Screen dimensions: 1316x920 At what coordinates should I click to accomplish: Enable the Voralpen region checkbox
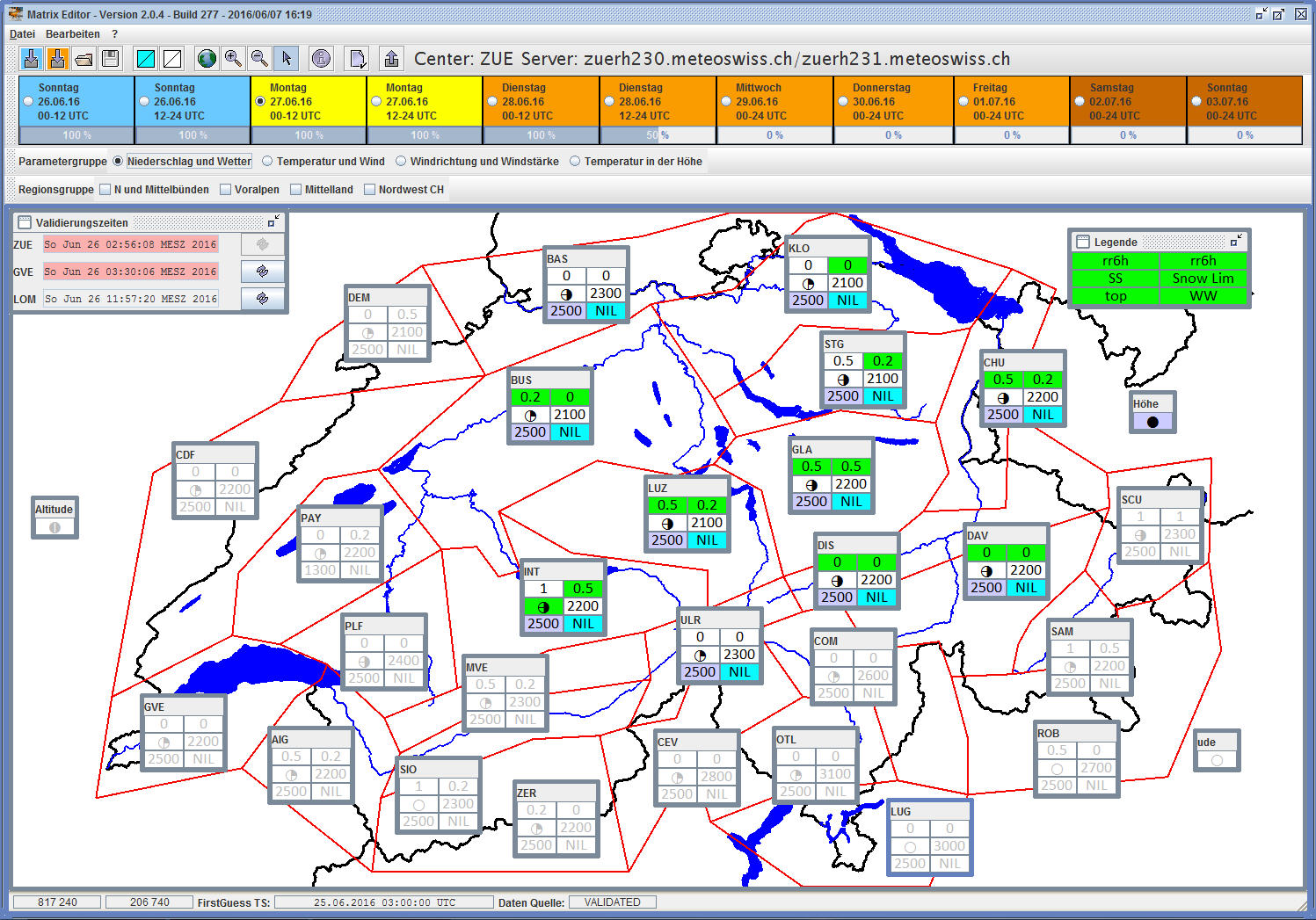226,190
